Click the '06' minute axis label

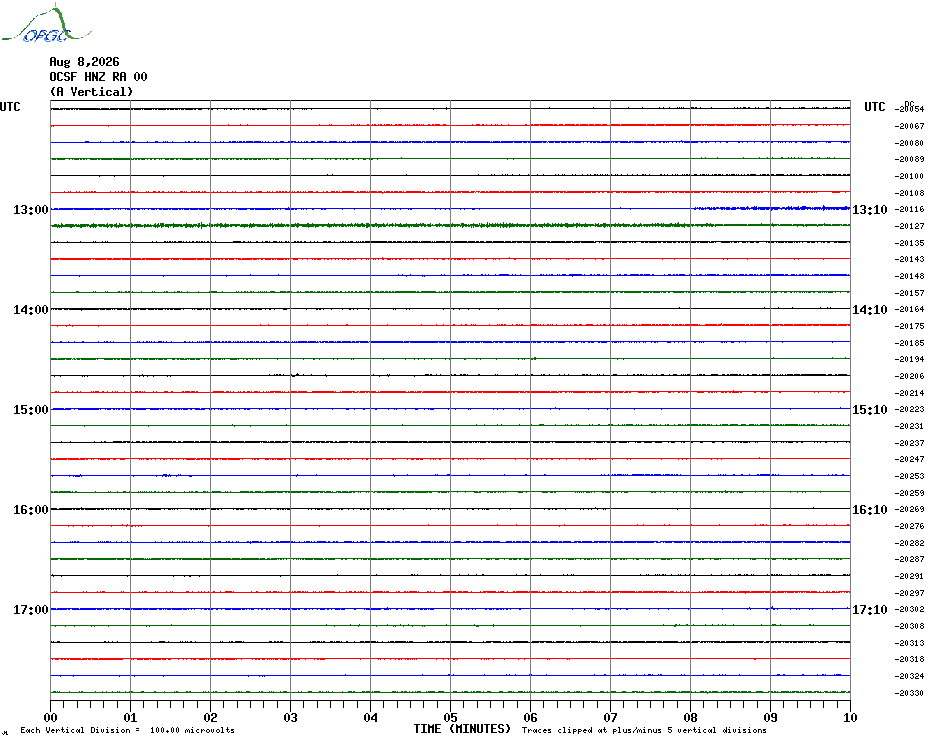click(531, 718)
